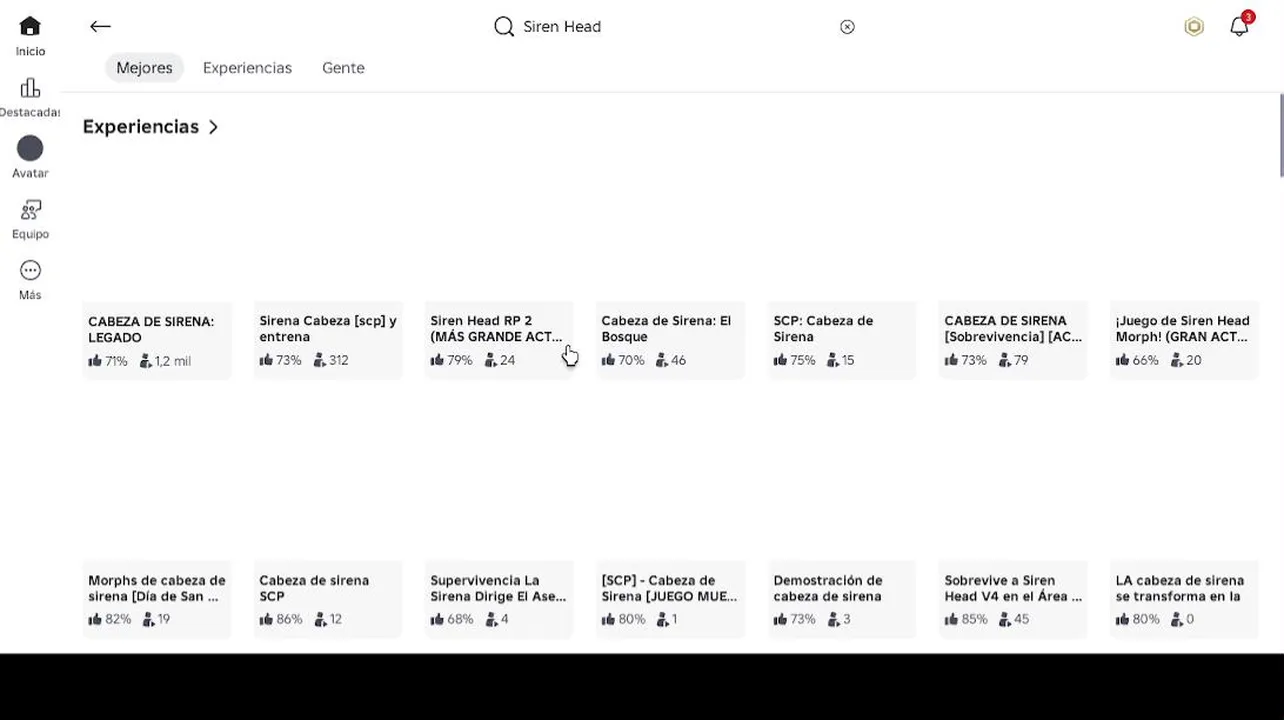Go to Inicio home icon
Viewport: 1284px width, 720px height.
coord(30,27)
